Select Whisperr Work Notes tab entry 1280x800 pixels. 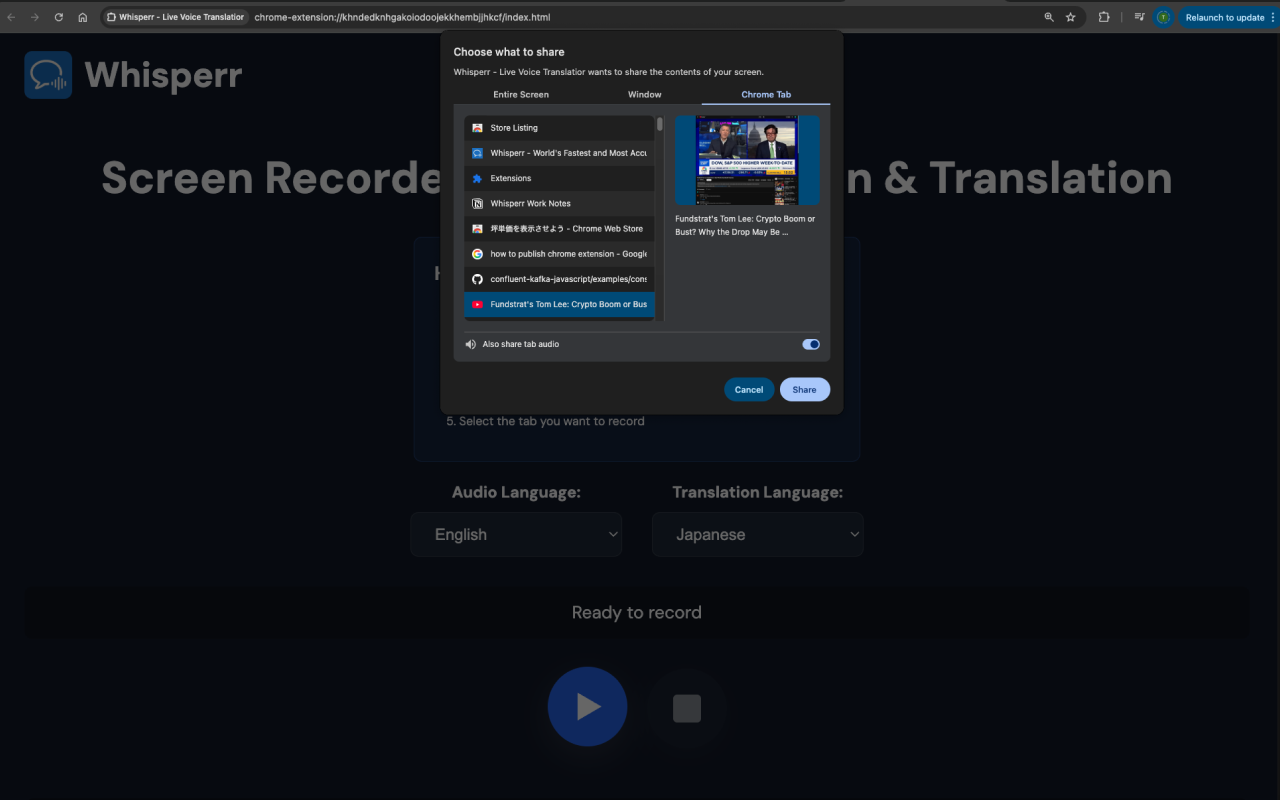click(x=559, y=203)
